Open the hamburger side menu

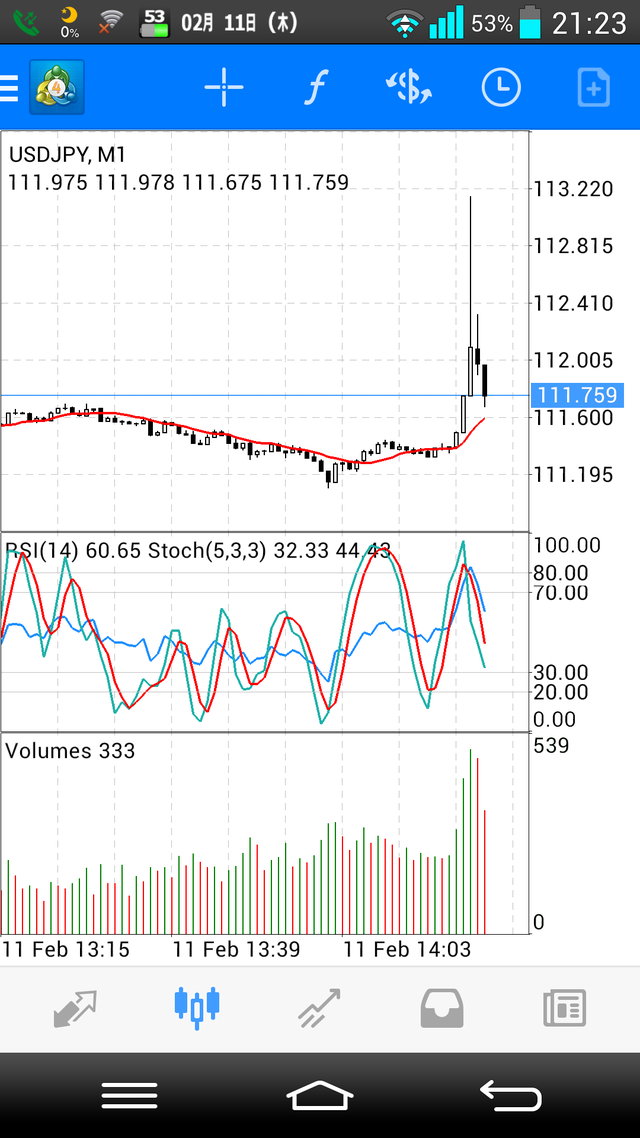[9, 87]
